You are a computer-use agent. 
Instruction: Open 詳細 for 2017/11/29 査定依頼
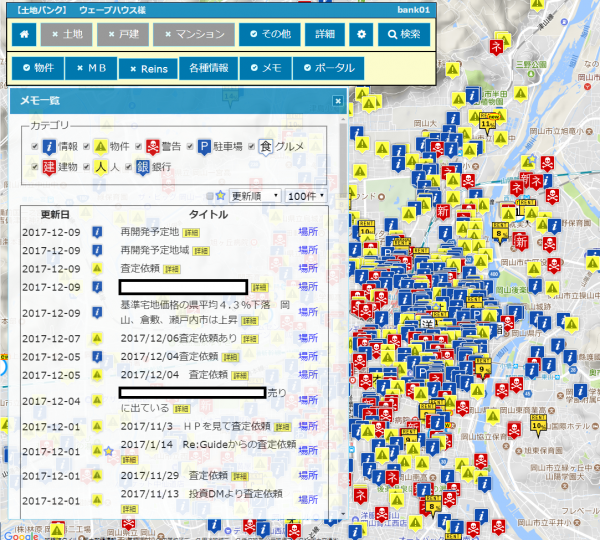point(240,477)
